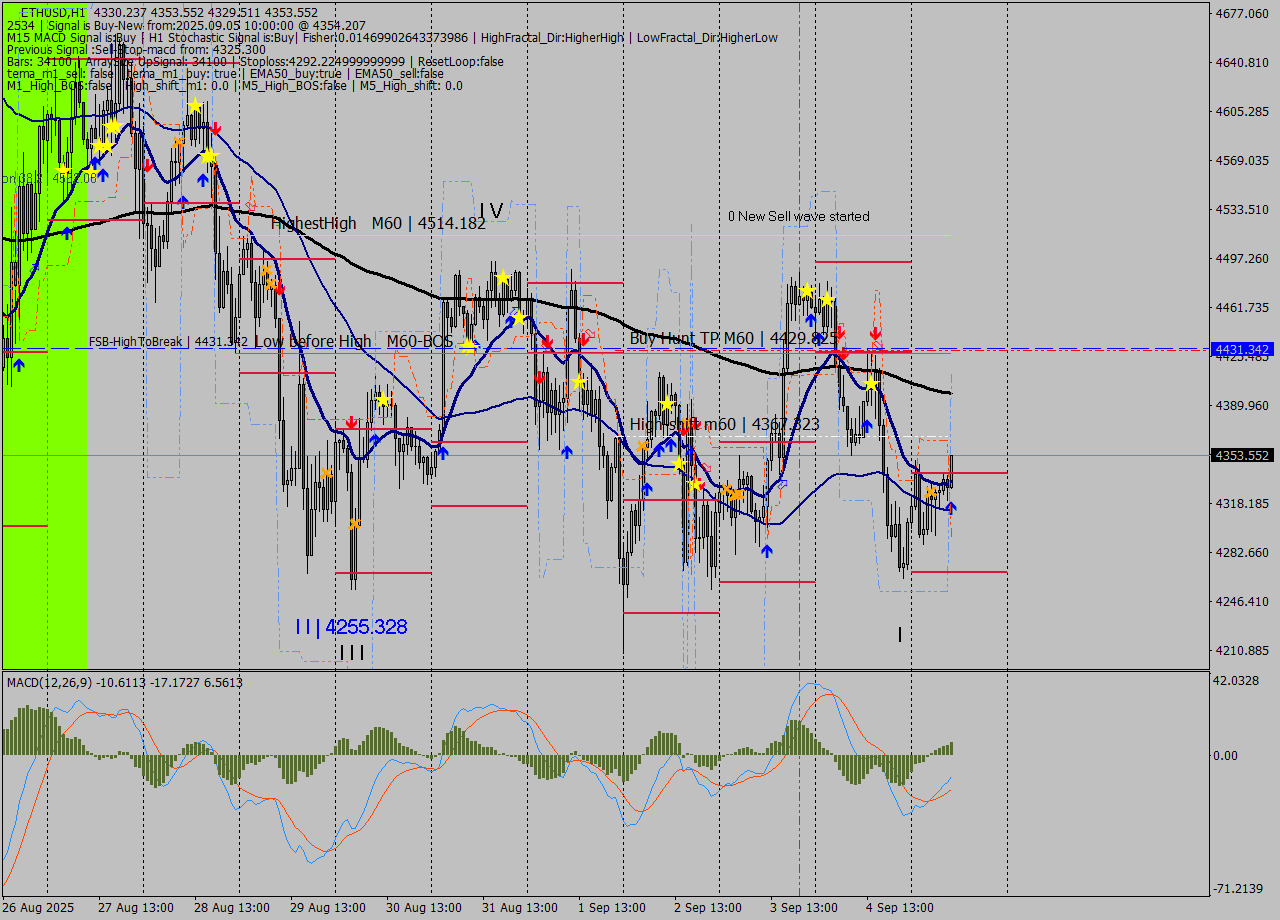Select the Buy Hunt TP M60 label

(x=731, y=338)
